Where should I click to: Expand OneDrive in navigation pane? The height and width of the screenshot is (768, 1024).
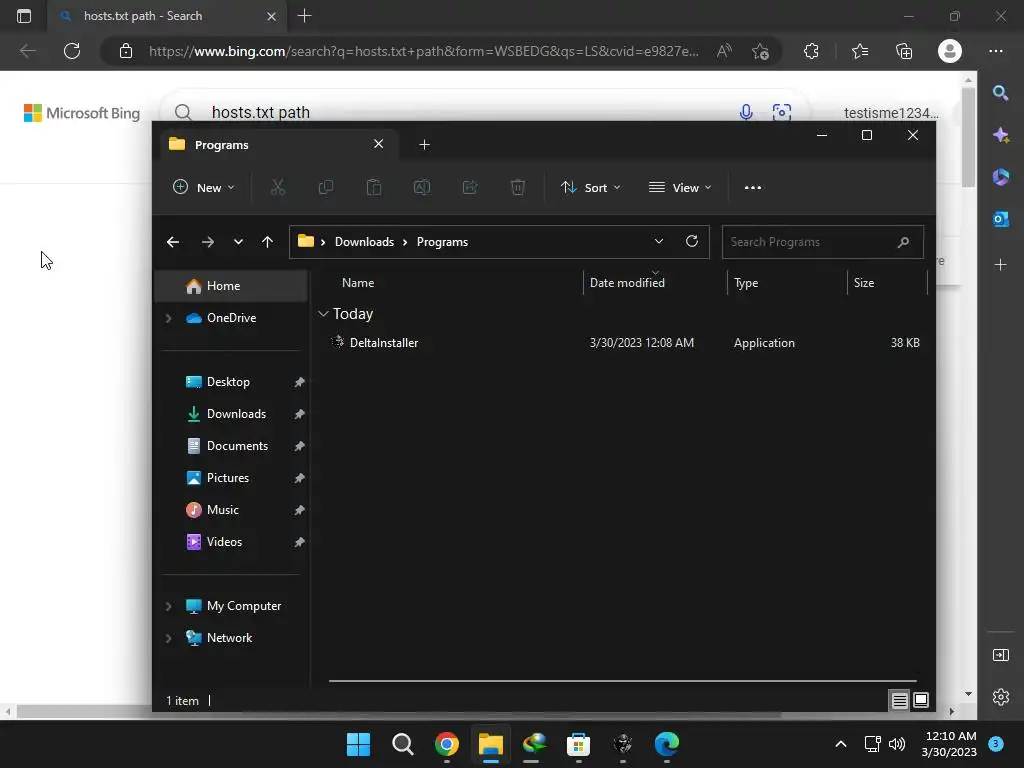168,318
